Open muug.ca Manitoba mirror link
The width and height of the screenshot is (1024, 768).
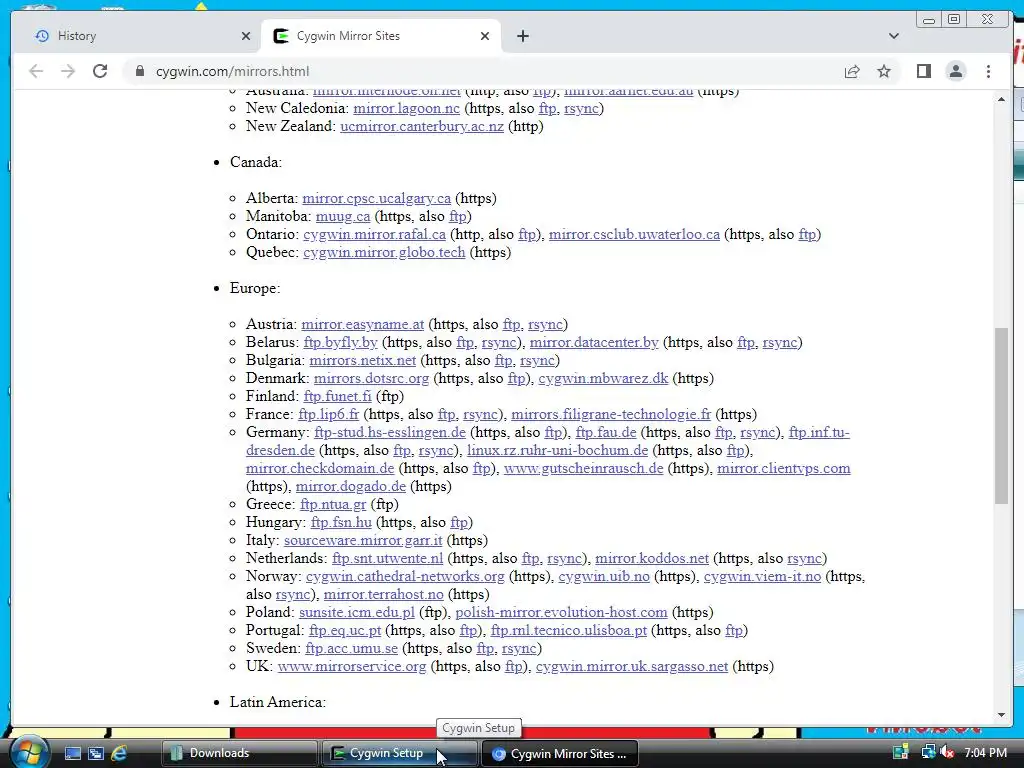tap(343, 216)
